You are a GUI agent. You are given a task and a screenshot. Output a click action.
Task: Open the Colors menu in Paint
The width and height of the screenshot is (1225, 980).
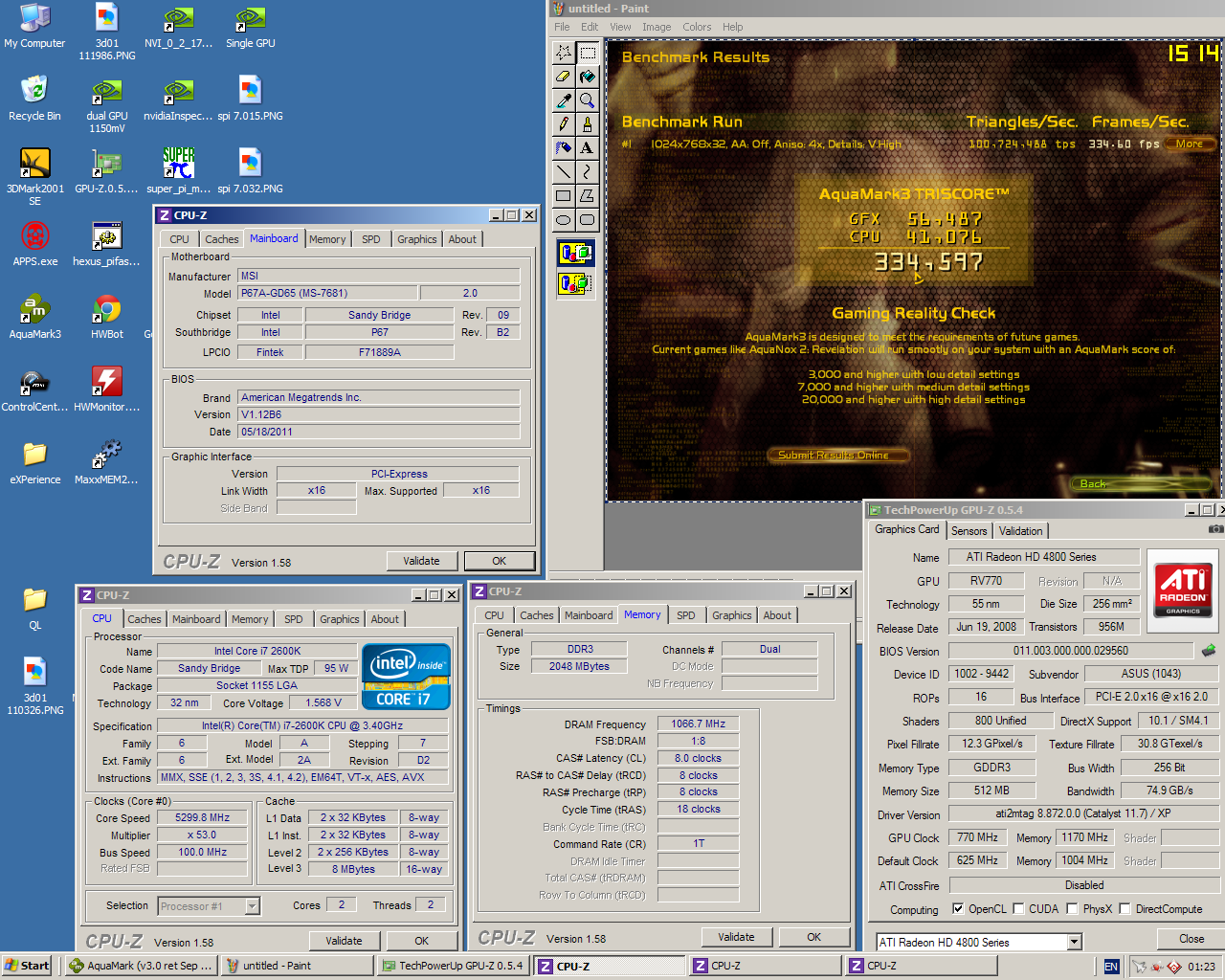pyautogui.click(x=697, y=27)
